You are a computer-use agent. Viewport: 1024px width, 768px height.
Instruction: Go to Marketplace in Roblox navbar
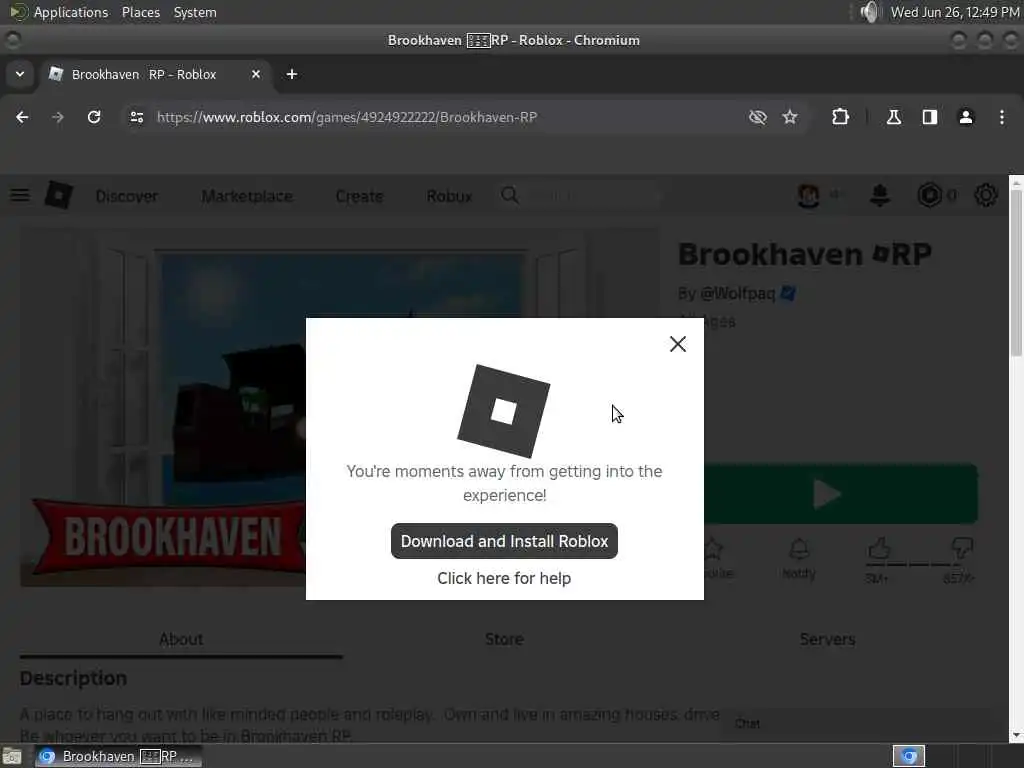coord(247,196)
